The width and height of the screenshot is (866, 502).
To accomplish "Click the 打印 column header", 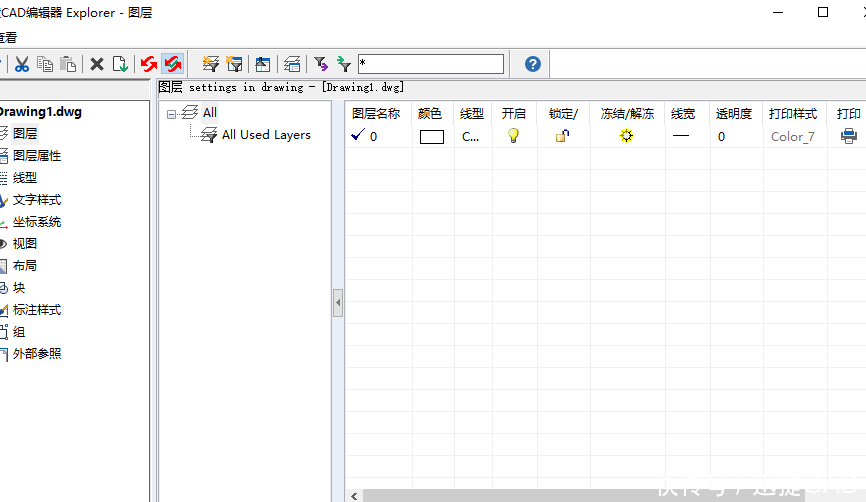I will point(848,114).
